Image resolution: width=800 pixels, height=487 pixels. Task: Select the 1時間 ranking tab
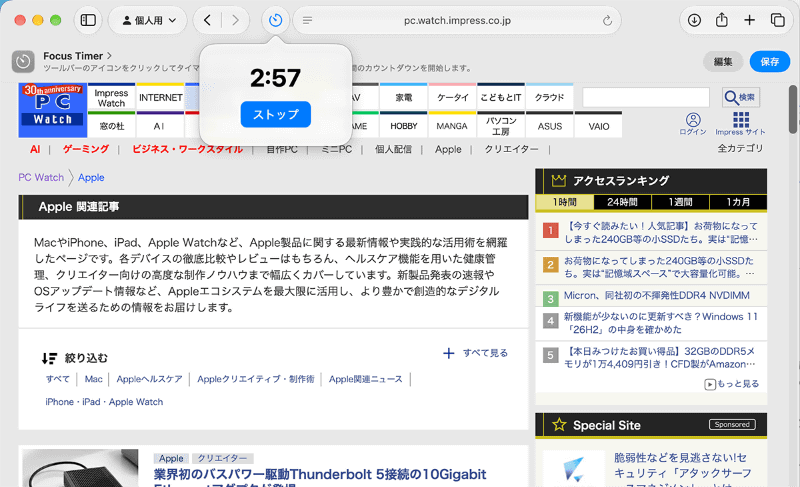[564, 202]
